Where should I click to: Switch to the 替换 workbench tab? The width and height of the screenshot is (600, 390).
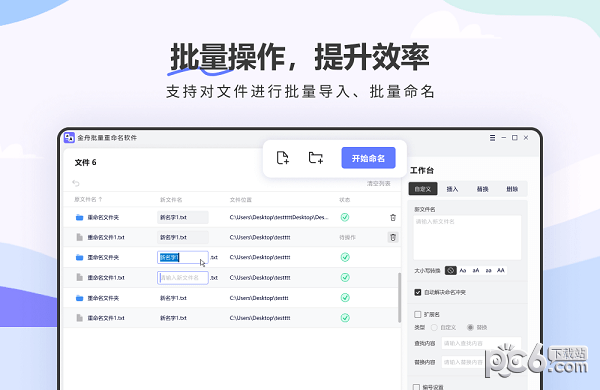[x=482, y=189]
